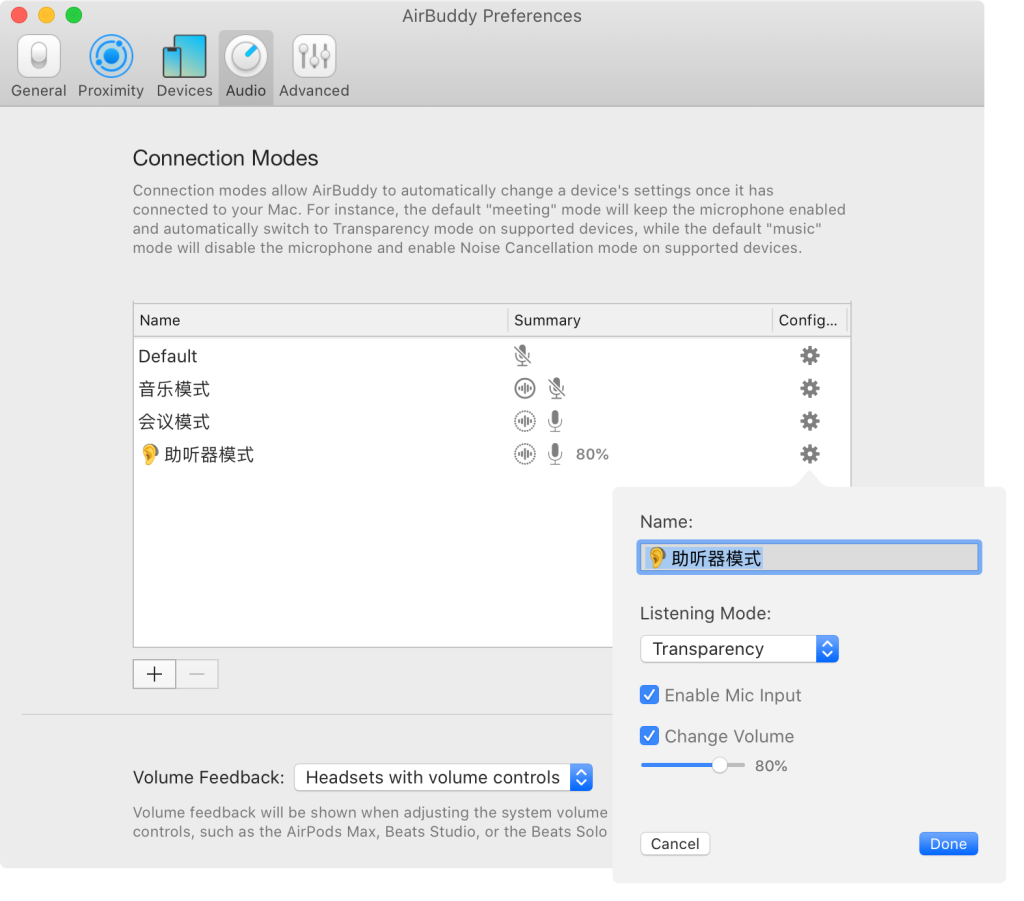This screenshot has height=901, width=1024.
Task: Click the gear icon for Default mode
Action: tap(809, 356)
